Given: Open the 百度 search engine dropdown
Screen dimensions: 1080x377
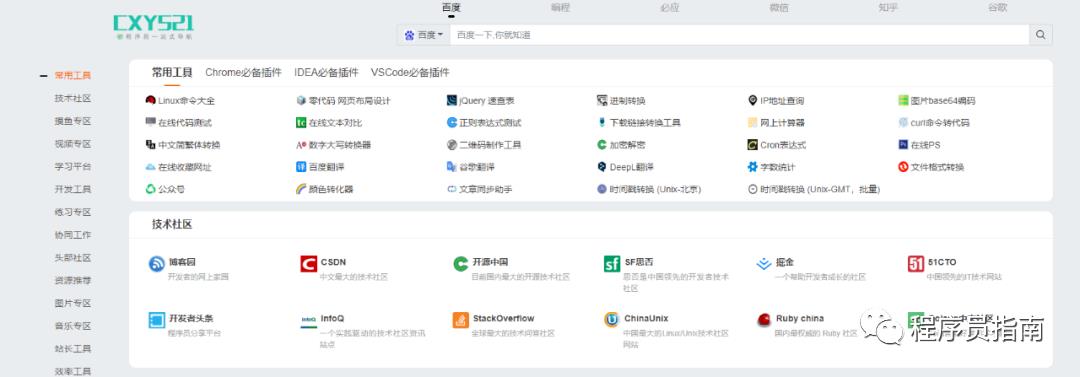Looking at the screenshot, I should [x=424, y=34].
